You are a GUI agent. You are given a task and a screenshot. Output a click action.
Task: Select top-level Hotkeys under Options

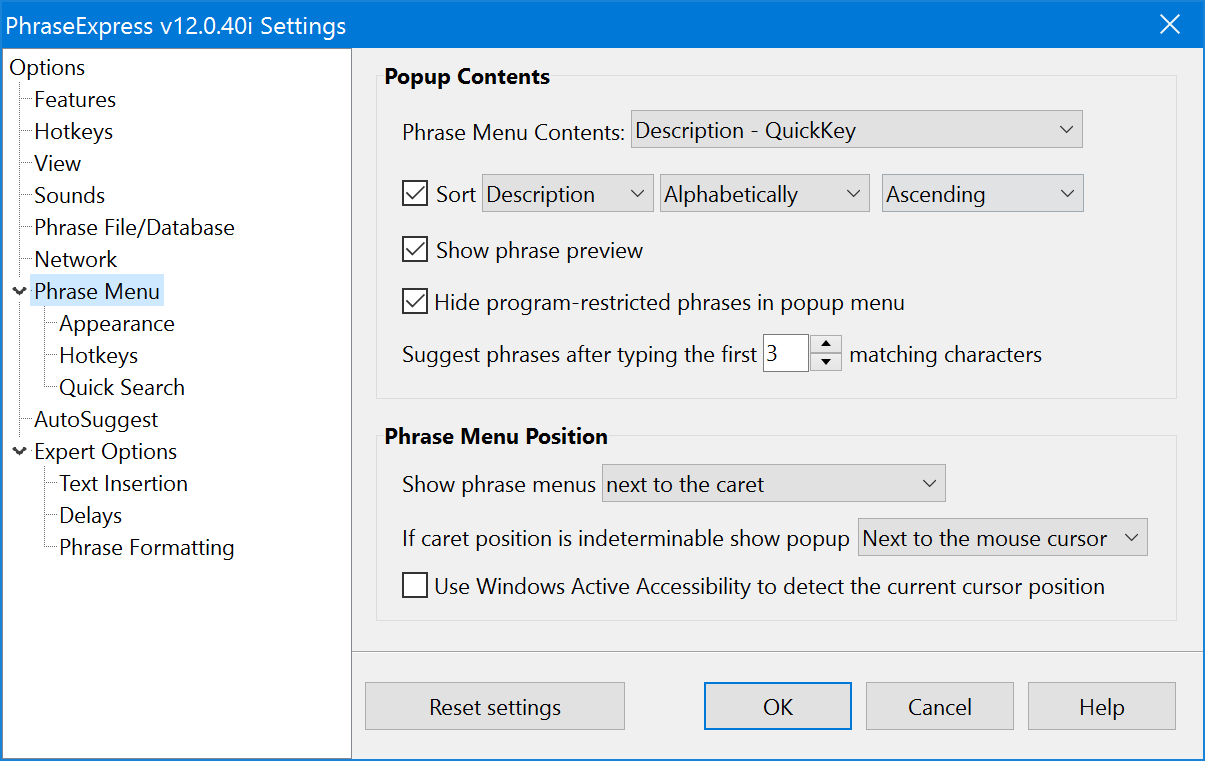[x=73, y=132]
